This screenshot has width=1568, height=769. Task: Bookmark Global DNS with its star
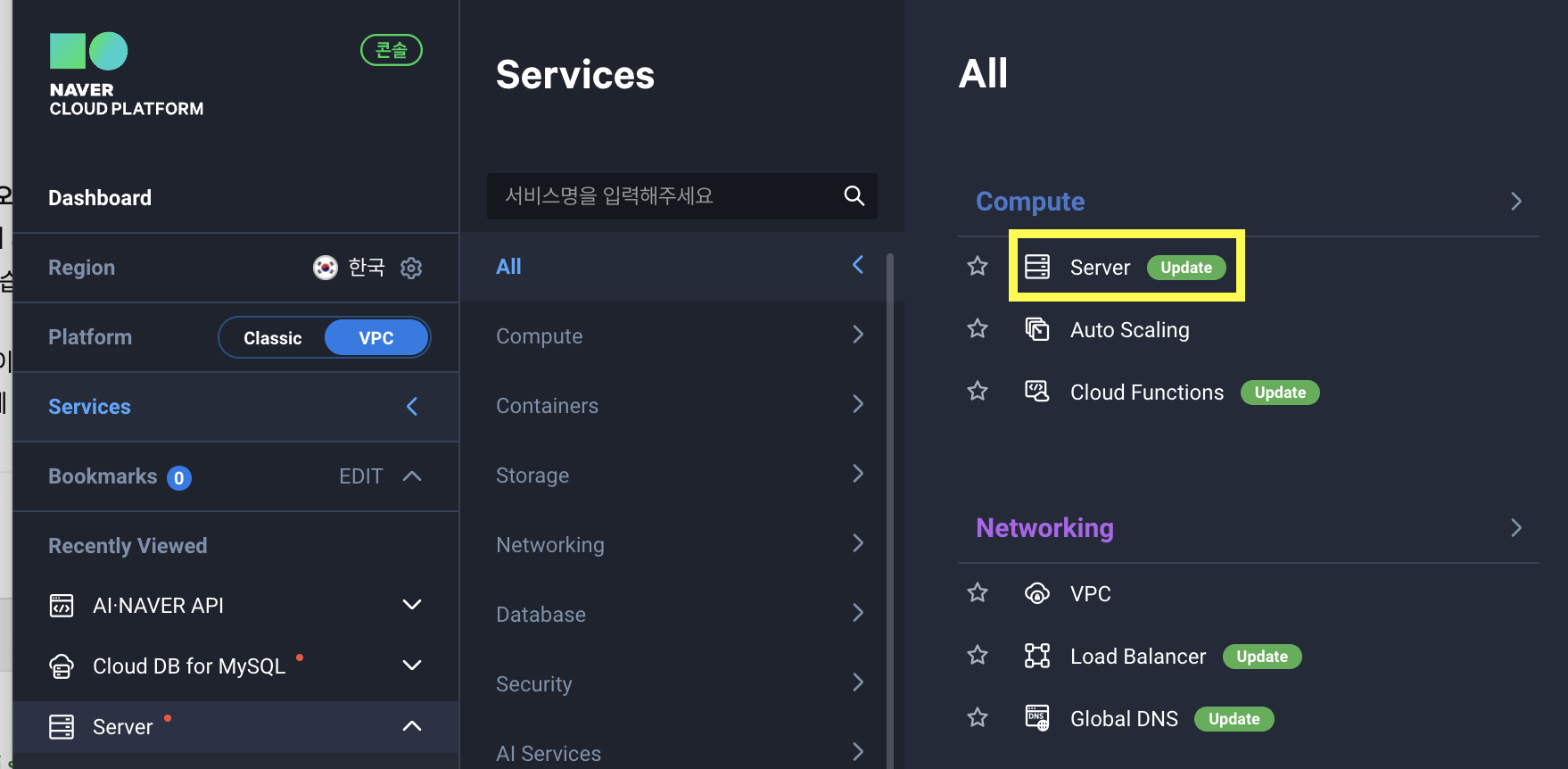click(978, 718)
